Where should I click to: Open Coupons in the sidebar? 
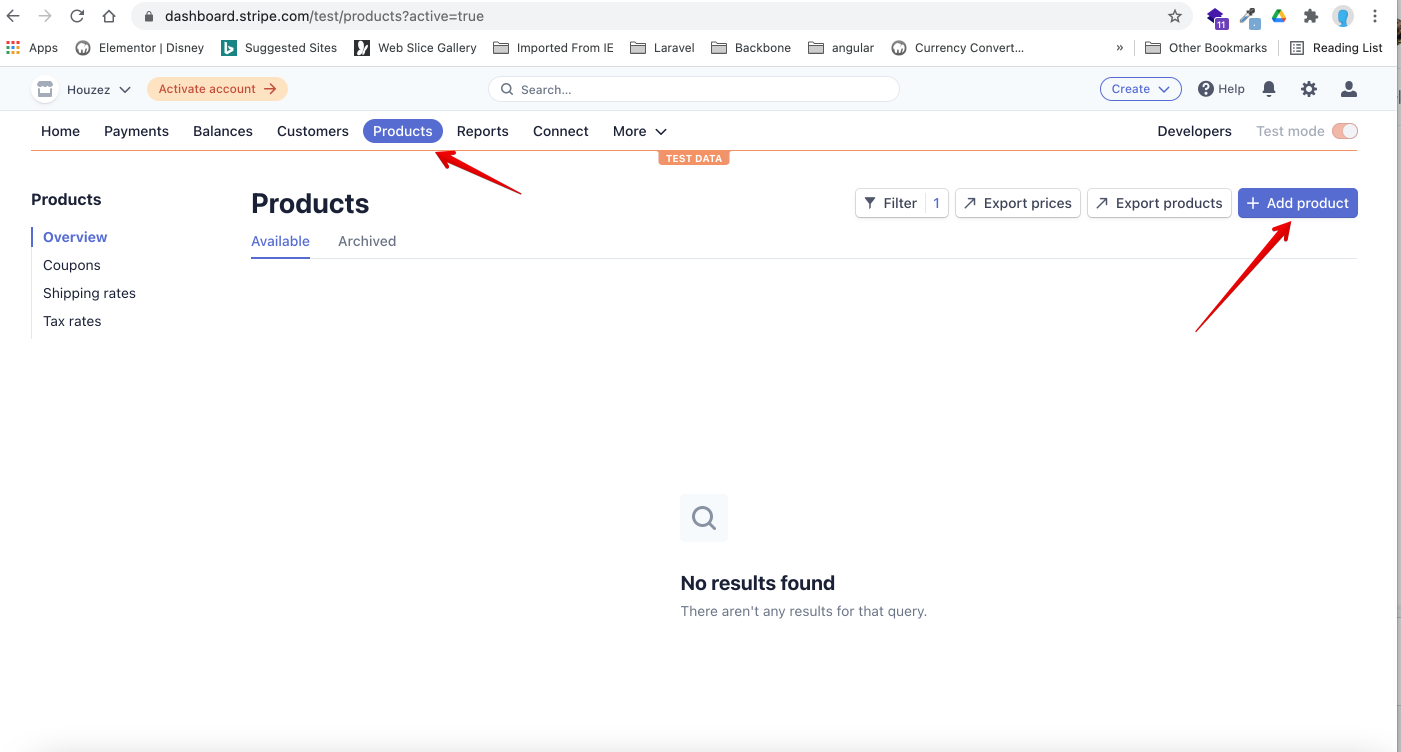point(72,265)
